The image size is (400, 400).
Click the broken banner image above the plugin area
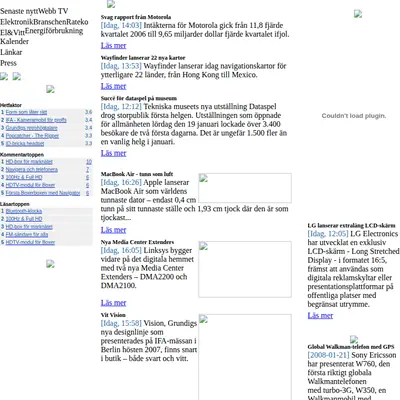358,14
